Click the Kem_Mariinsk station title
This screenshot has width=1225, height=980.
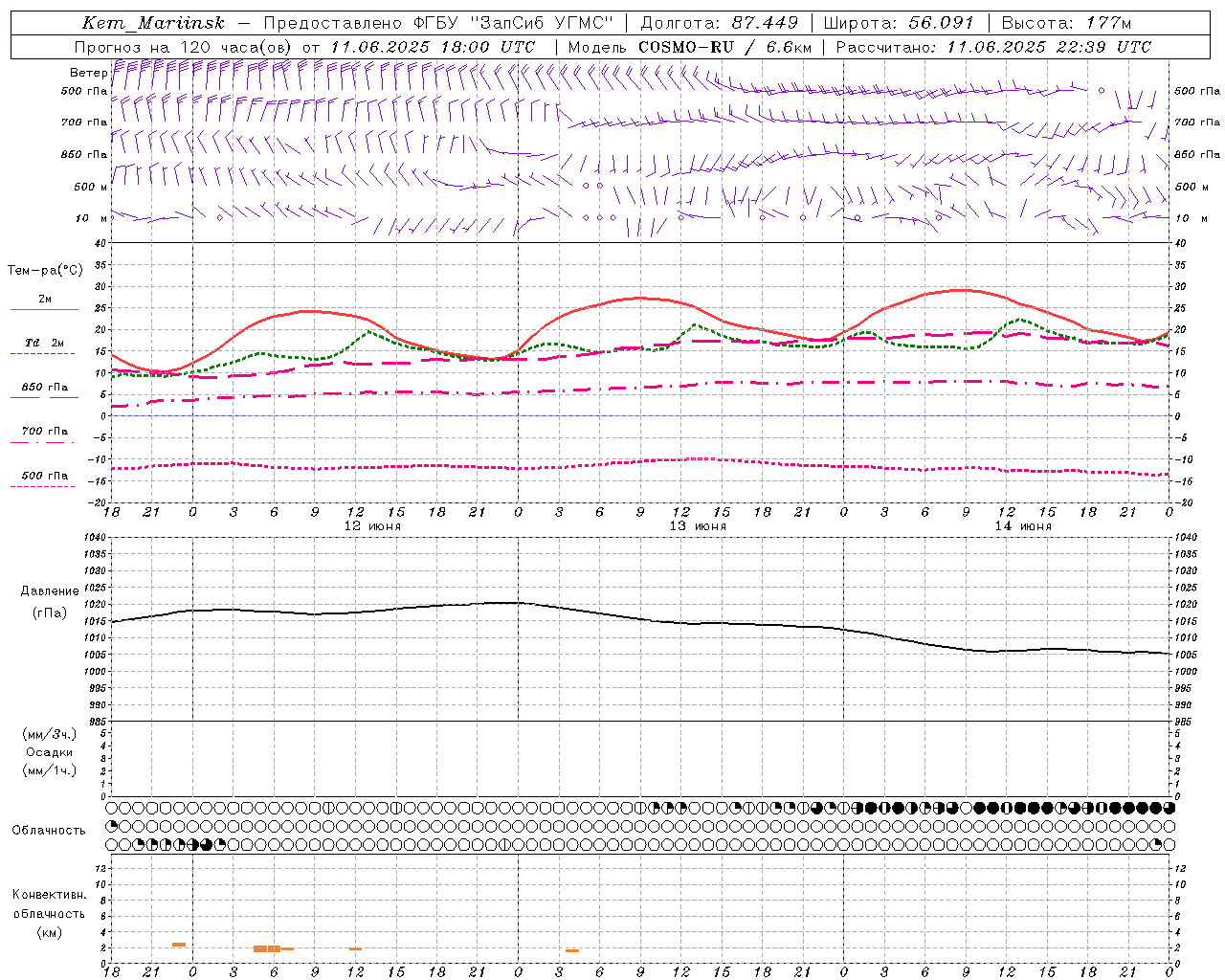click(x=153, y=23)
